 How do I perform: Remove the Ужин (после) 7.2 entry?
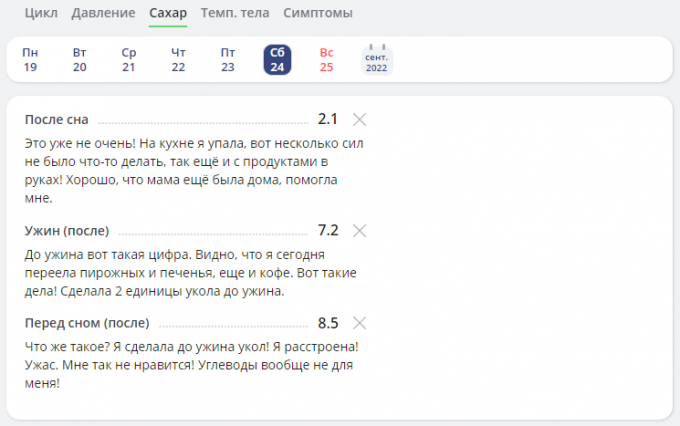pos(360,231)
